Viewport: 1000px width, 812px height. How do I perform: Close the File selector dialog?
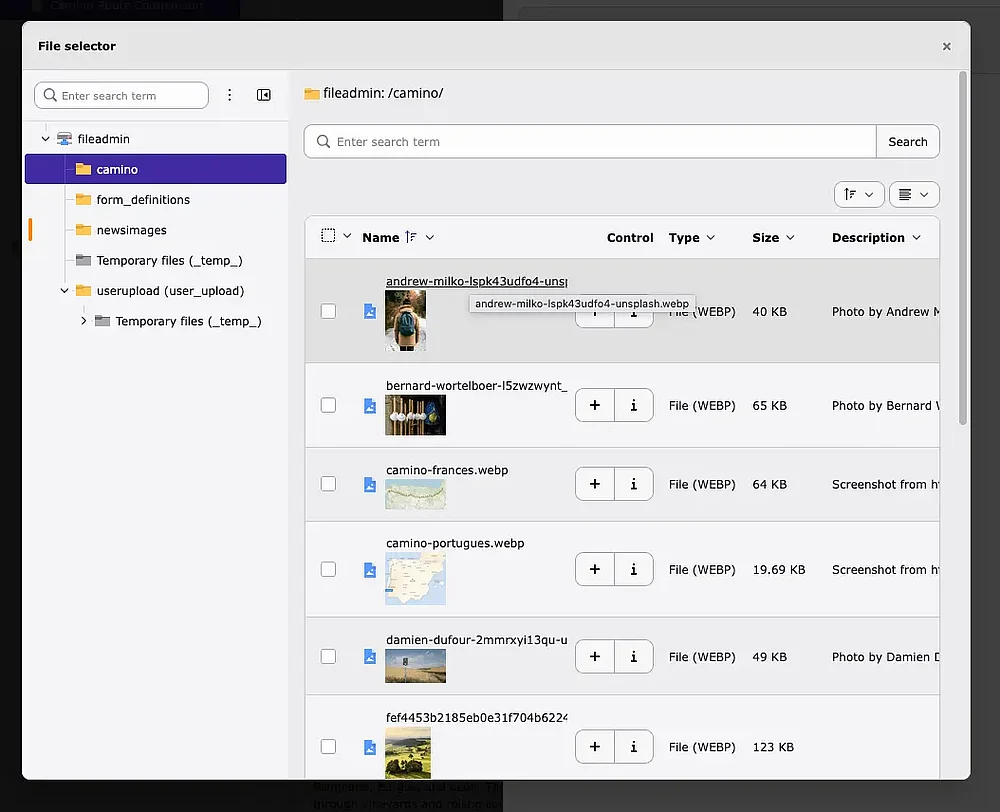[x=946, y=46]
